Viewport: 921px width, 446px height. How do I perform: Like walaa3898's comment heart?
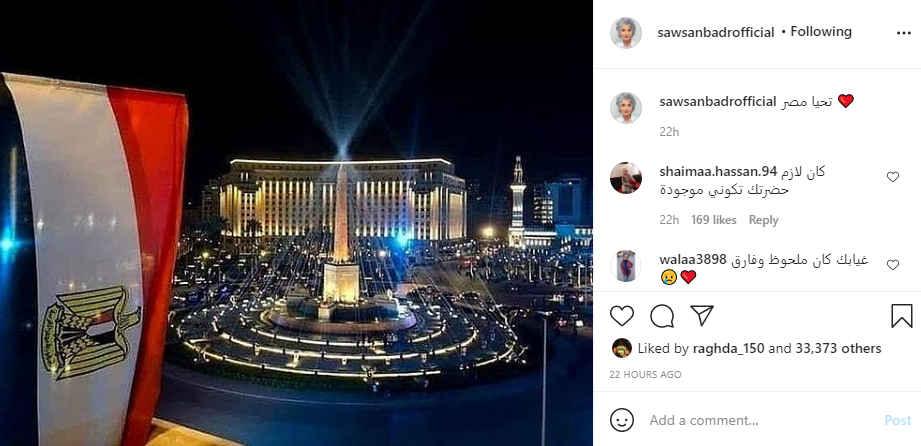tap(893, 265)
